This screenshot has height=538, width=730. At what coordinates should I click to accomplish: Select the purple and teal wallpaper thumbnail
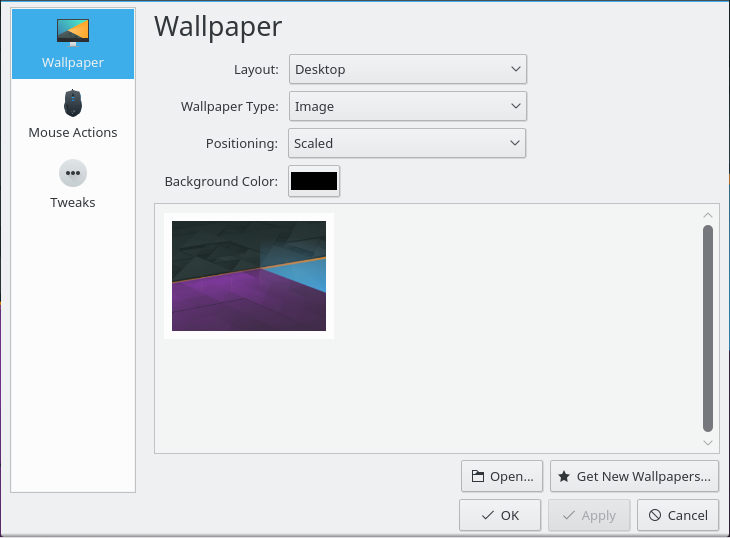(x=249, y=276)
